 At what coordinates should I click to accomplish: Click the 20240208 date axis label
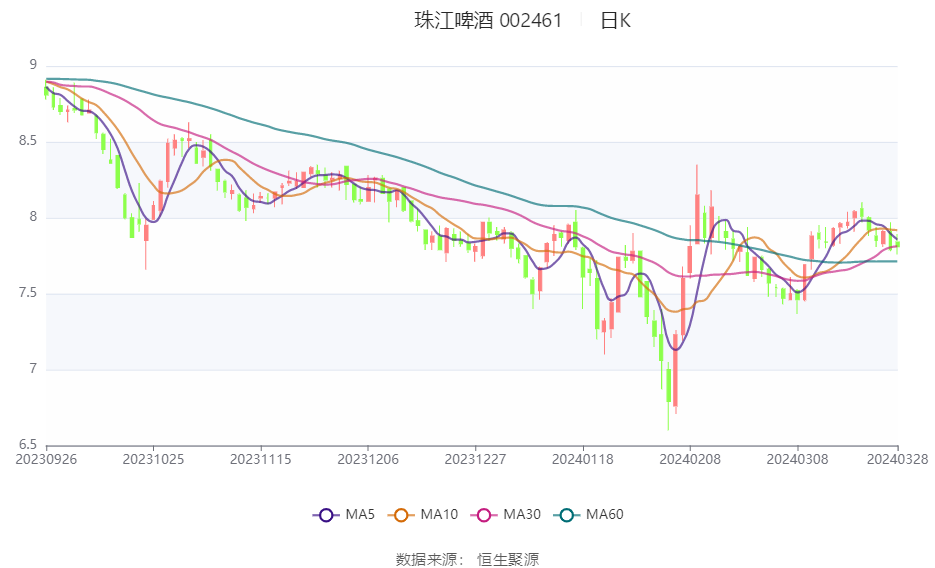[690, 460]
